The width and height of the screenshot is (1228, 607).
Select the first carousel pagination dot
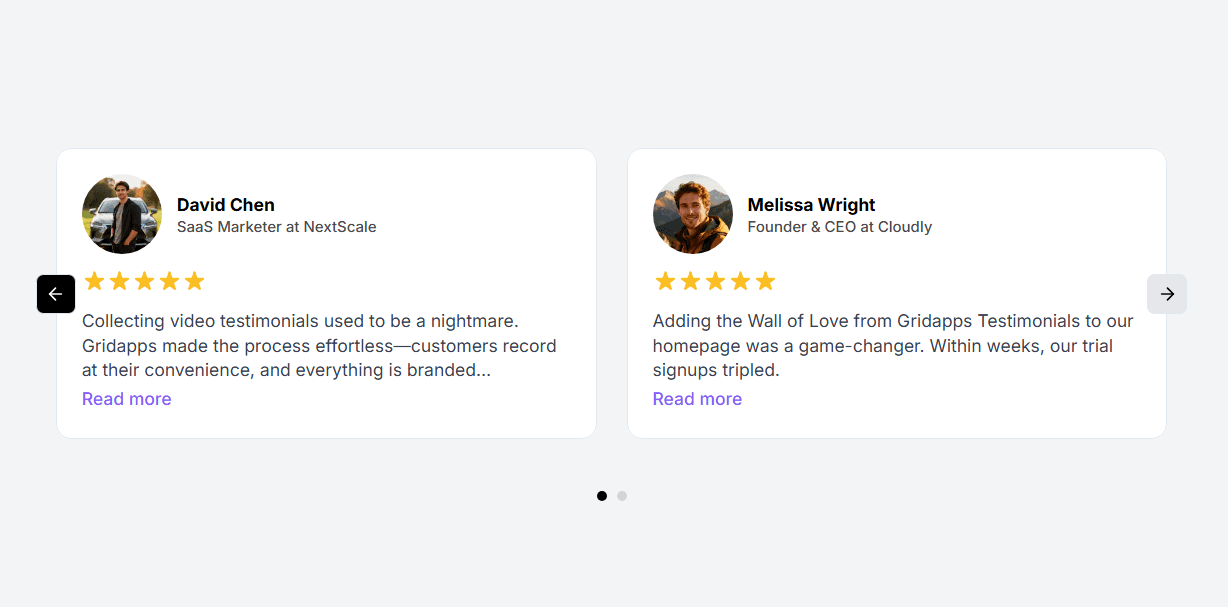602,495
